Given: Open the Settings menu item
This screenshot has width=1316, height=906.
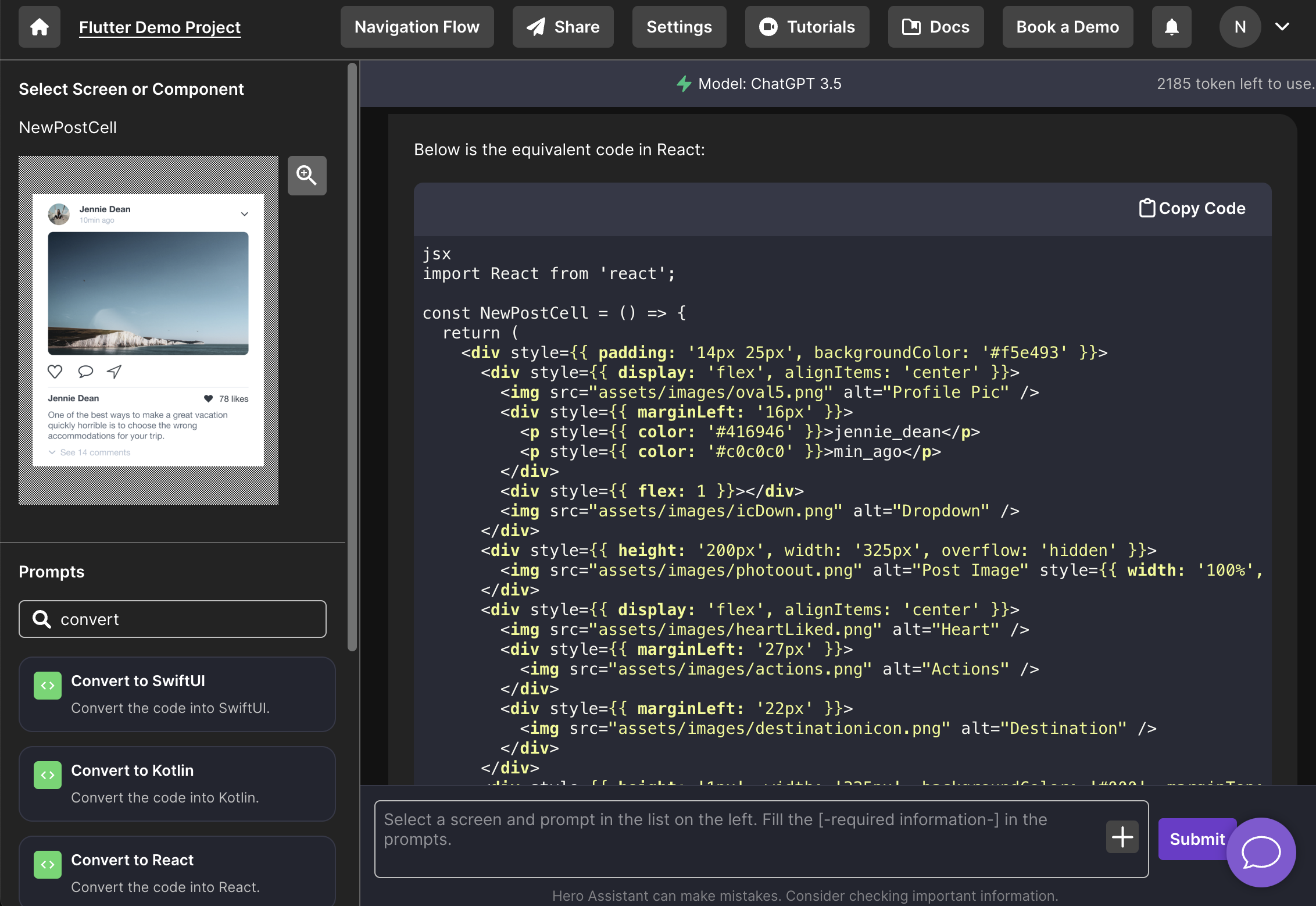Looking at the screenshot, I should [x=679, y=27].
